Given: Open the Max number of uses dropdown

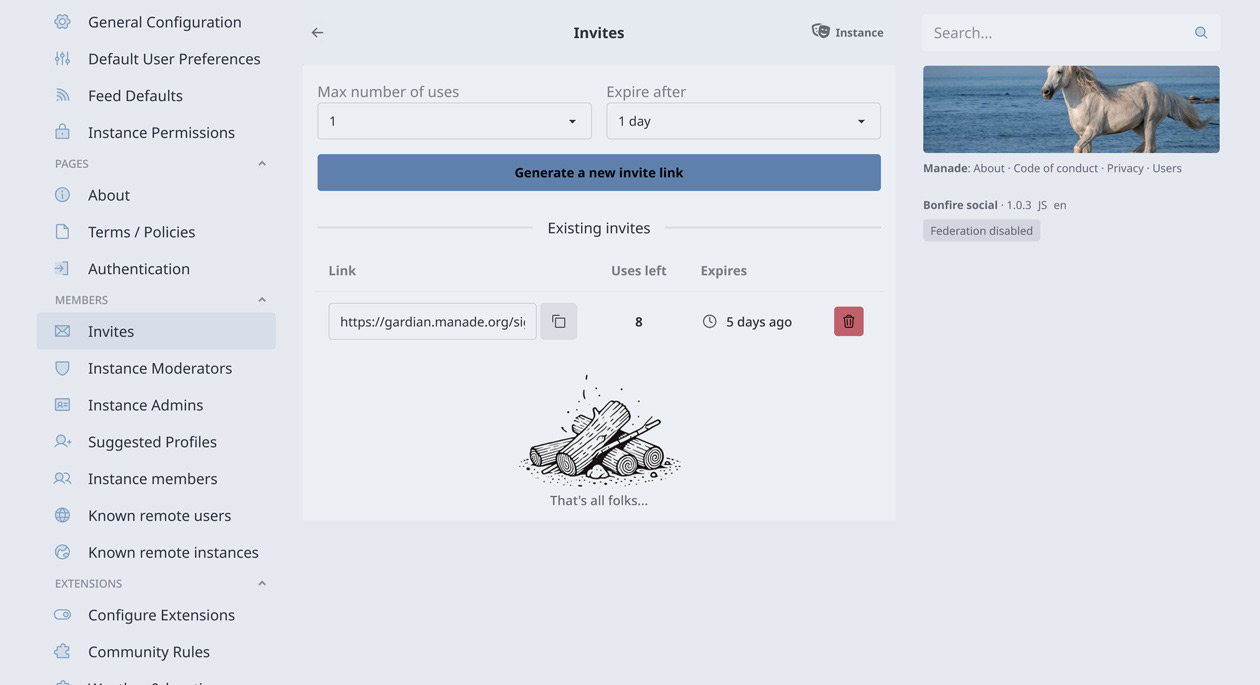Looking at the screenshot, I should [454, 121].
